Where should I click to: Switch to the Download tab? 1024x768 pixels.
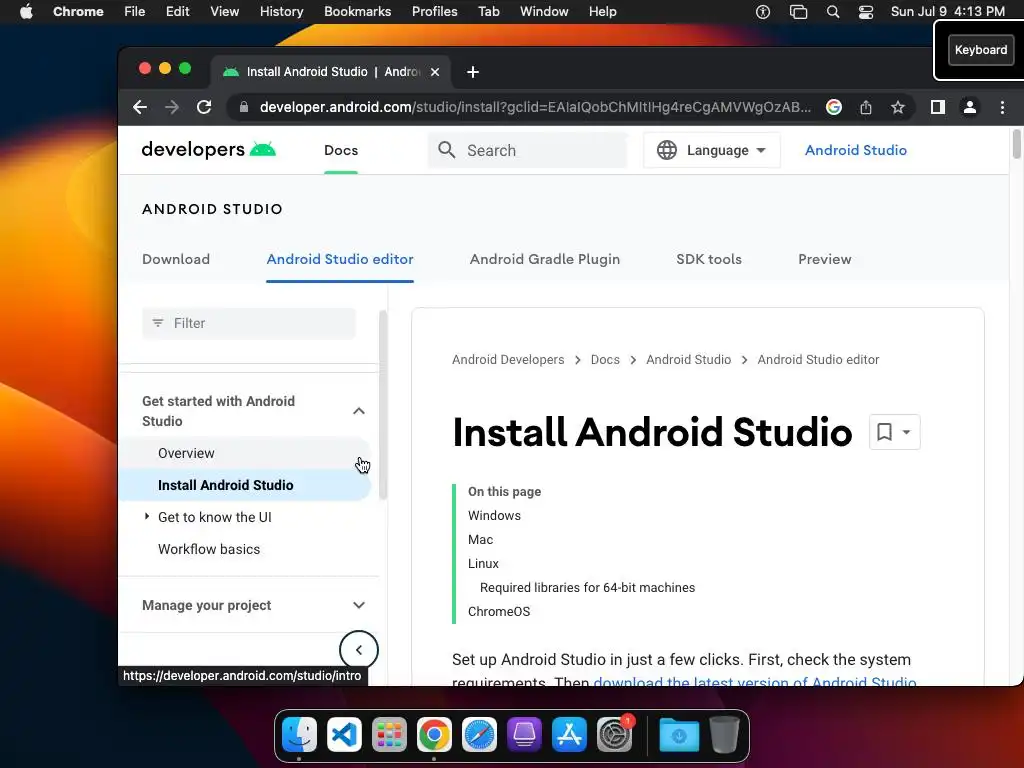click(176, 259)
